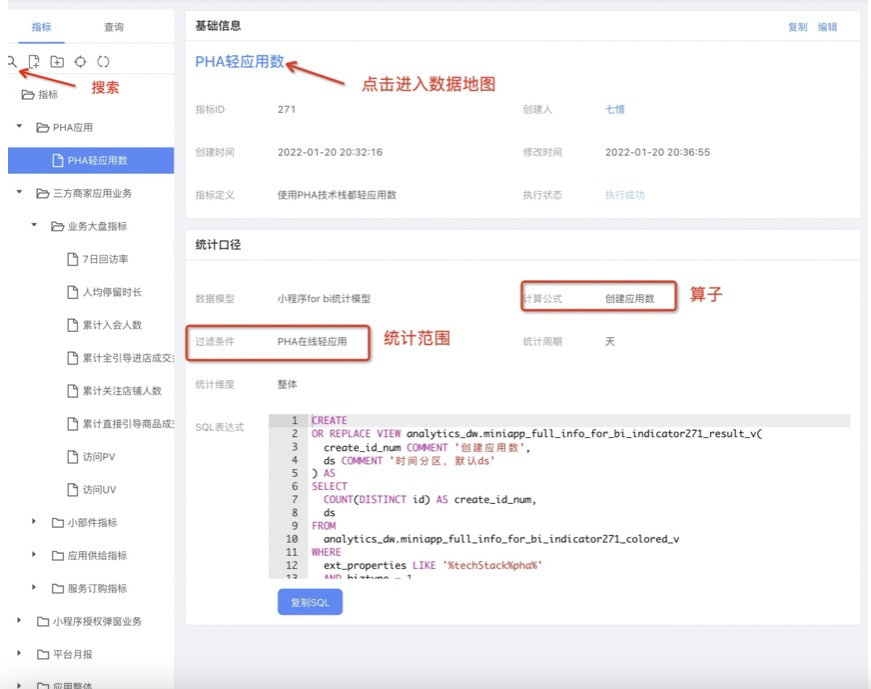Viewport: 871px width, 689px height.
Task: Click the 统计口径 section heading
Action: coord(218,244)
